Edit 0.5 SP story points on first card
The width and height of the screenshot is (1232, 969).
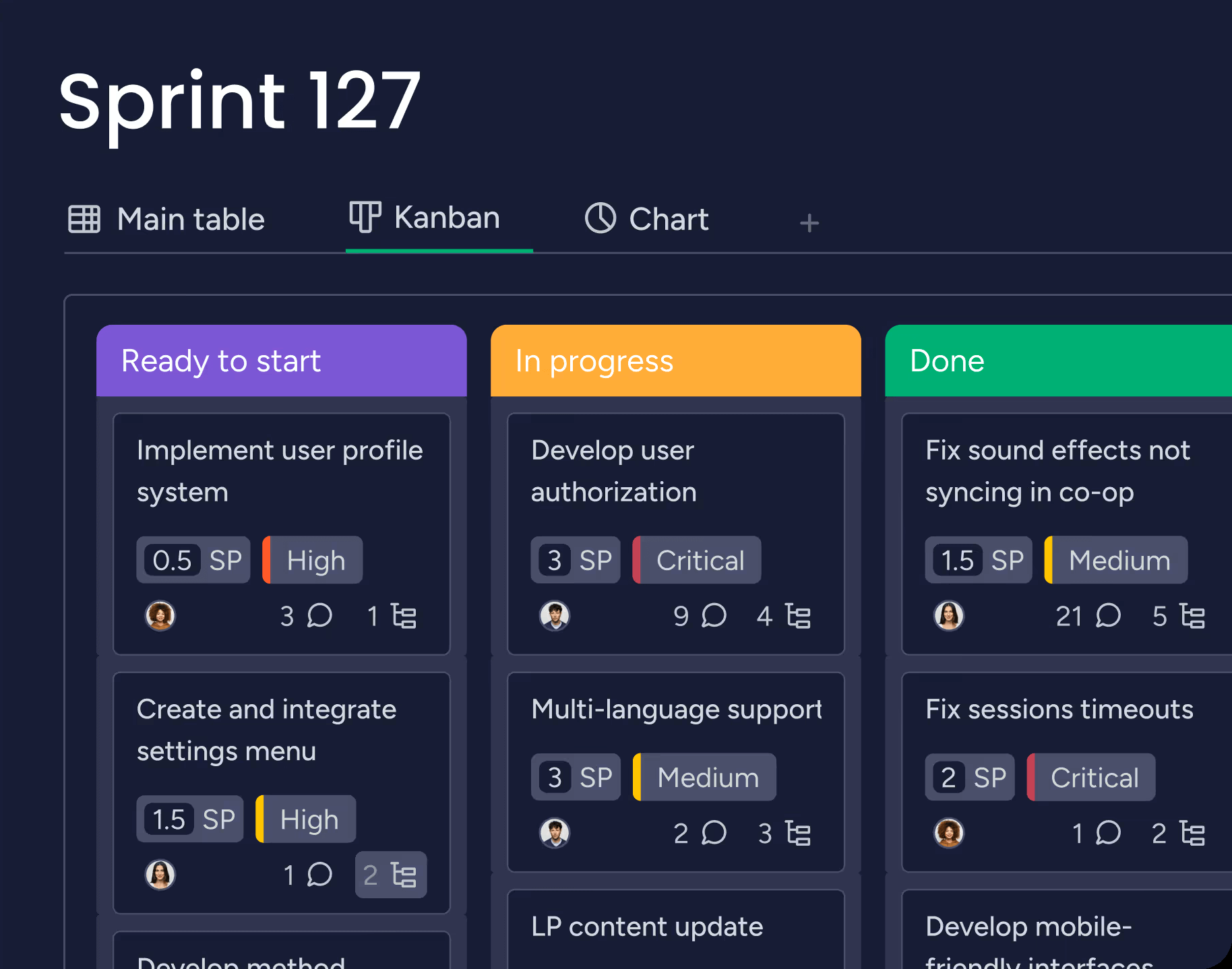point(193,560)
